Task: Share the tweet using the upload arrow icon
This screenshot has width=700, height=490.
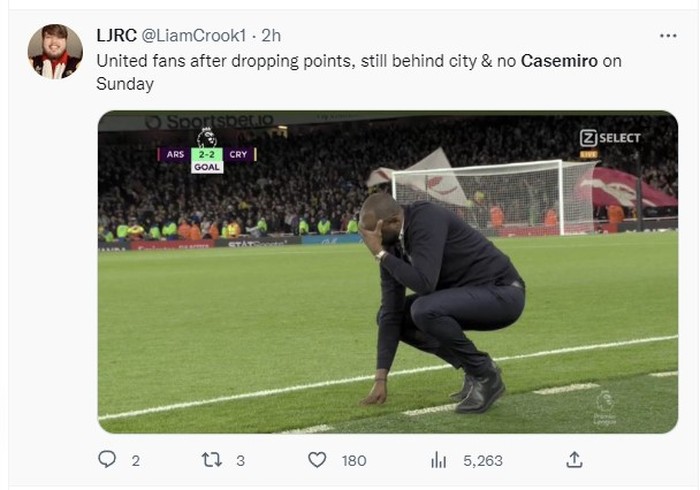Action: (x=574, y=460)
